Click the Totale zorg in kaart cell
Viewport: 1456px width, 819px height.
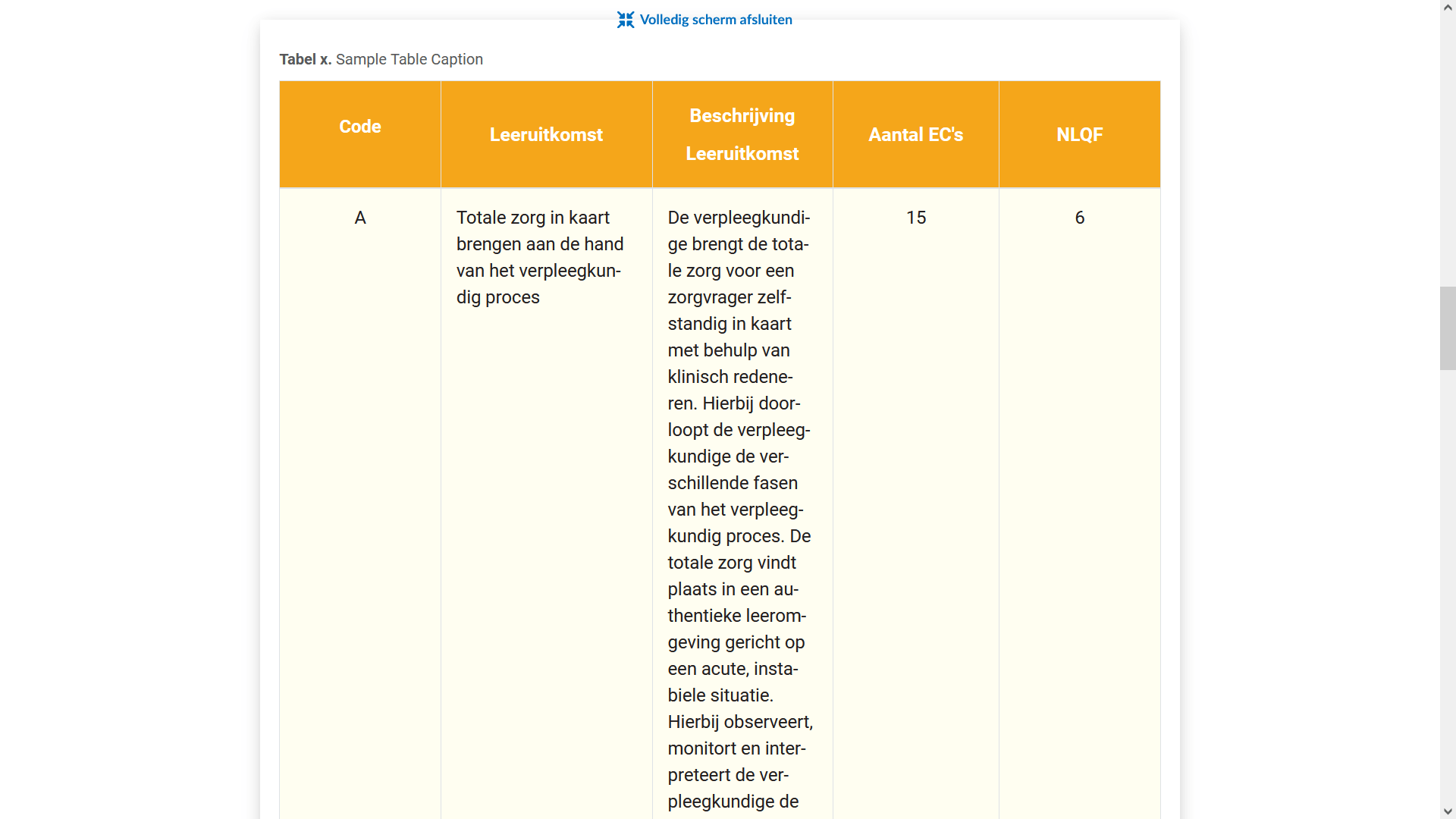[x=540, y=258]
